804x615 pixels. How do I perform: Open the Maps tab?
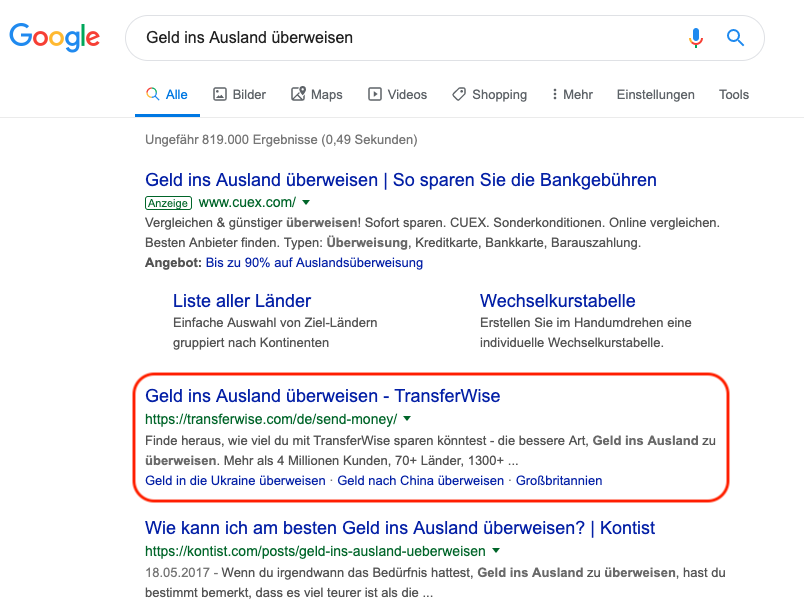click(x=316, y=94)
